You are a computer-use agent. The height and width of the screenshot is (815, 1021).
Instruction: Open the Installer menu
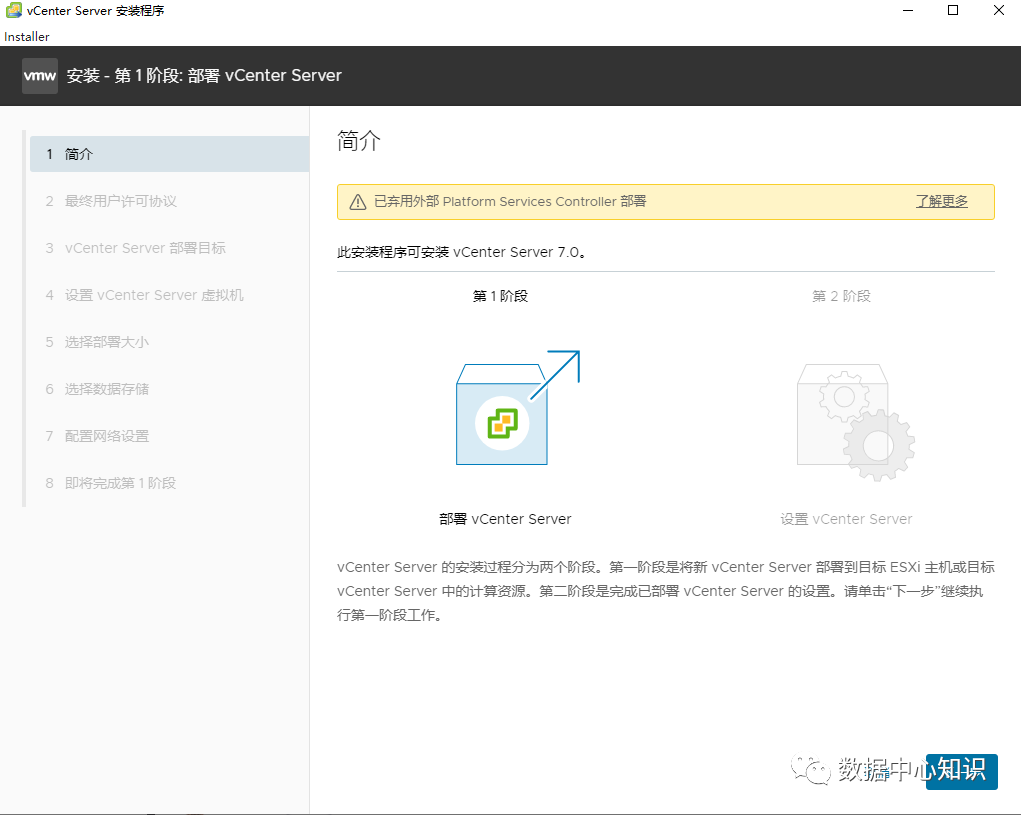[27, 36]
